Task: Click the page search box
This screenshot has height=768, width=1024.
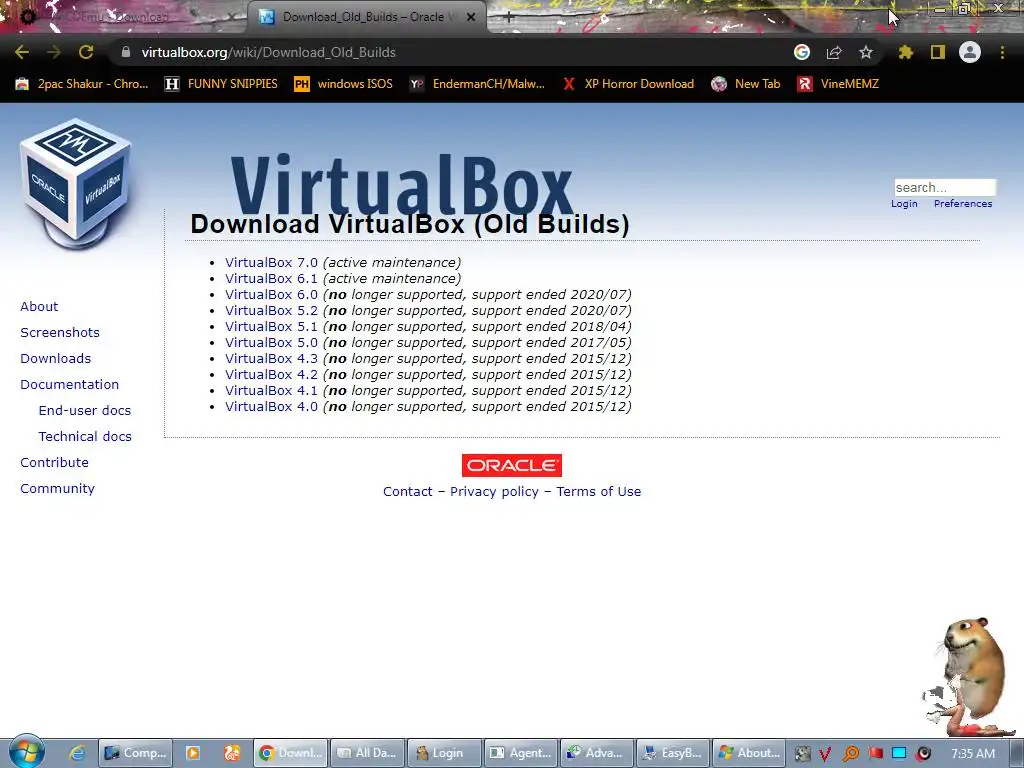Action: pos(945,187)
